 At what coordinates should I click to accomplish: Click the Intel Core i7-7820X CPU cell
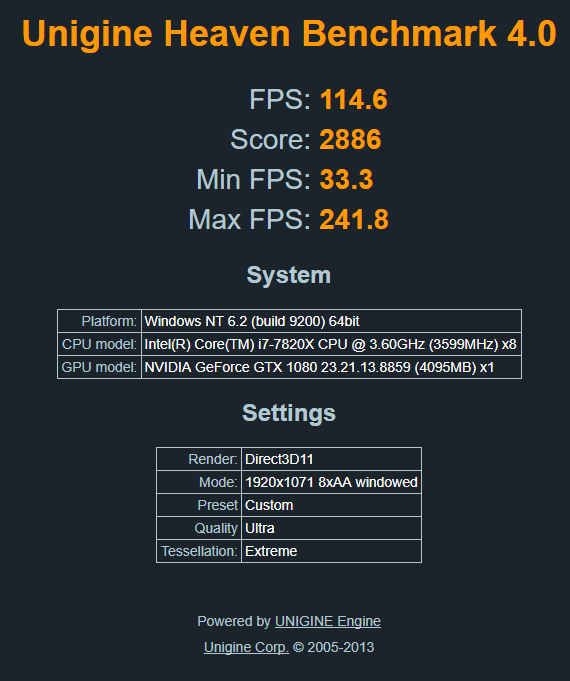[331, 344]
